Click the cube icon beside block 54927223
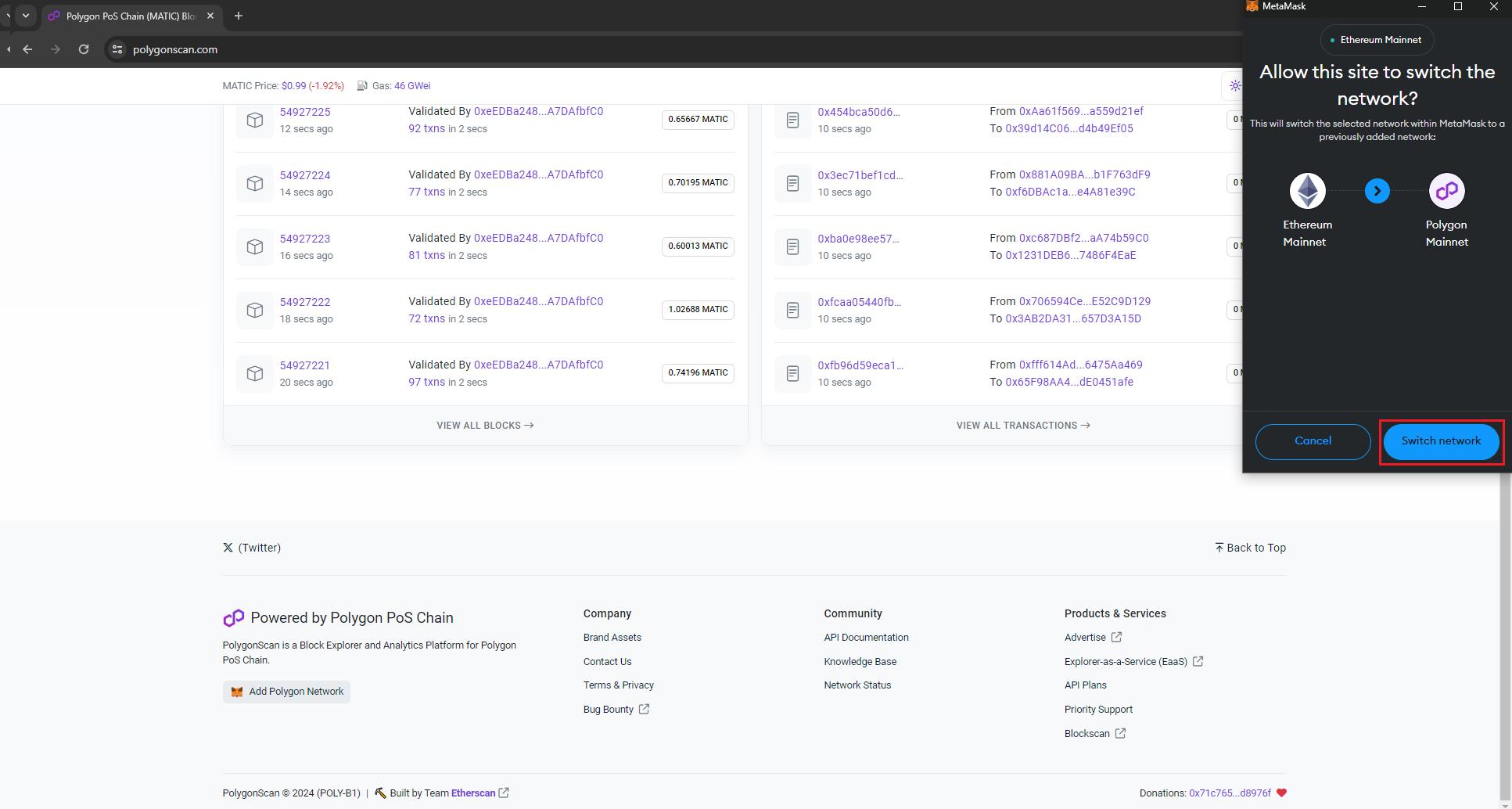This screenshot has height=809, width=1512. (x=255, y=246)
